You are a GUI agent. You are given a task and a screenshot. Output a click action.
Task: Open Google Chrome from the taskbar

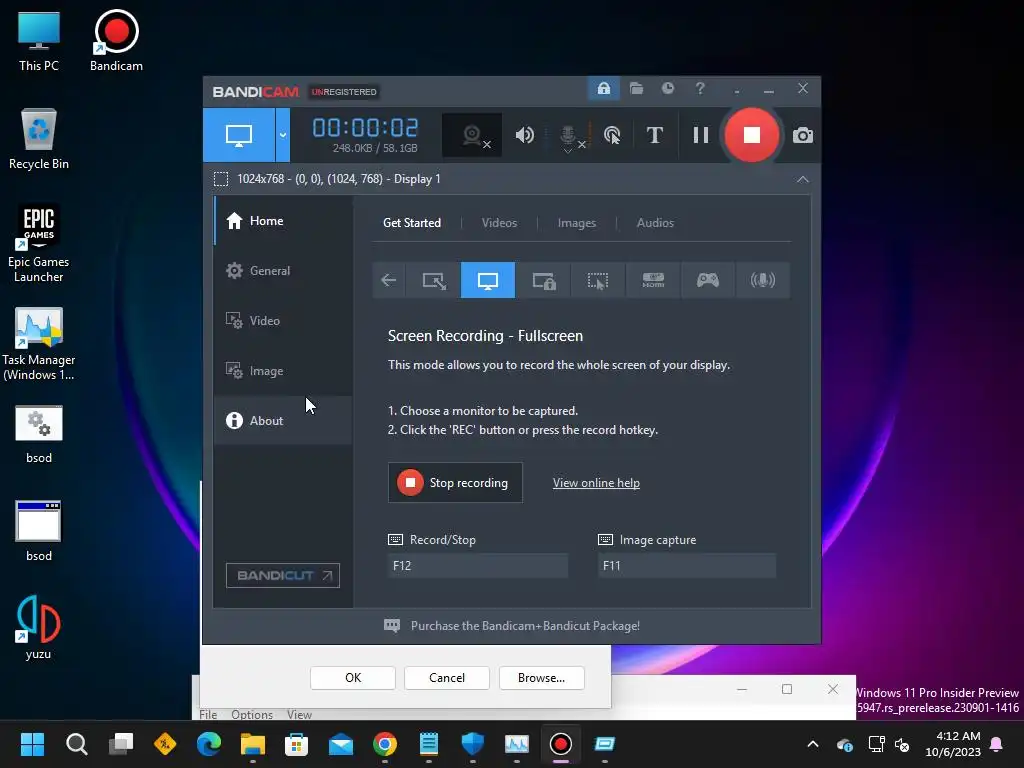385,744
